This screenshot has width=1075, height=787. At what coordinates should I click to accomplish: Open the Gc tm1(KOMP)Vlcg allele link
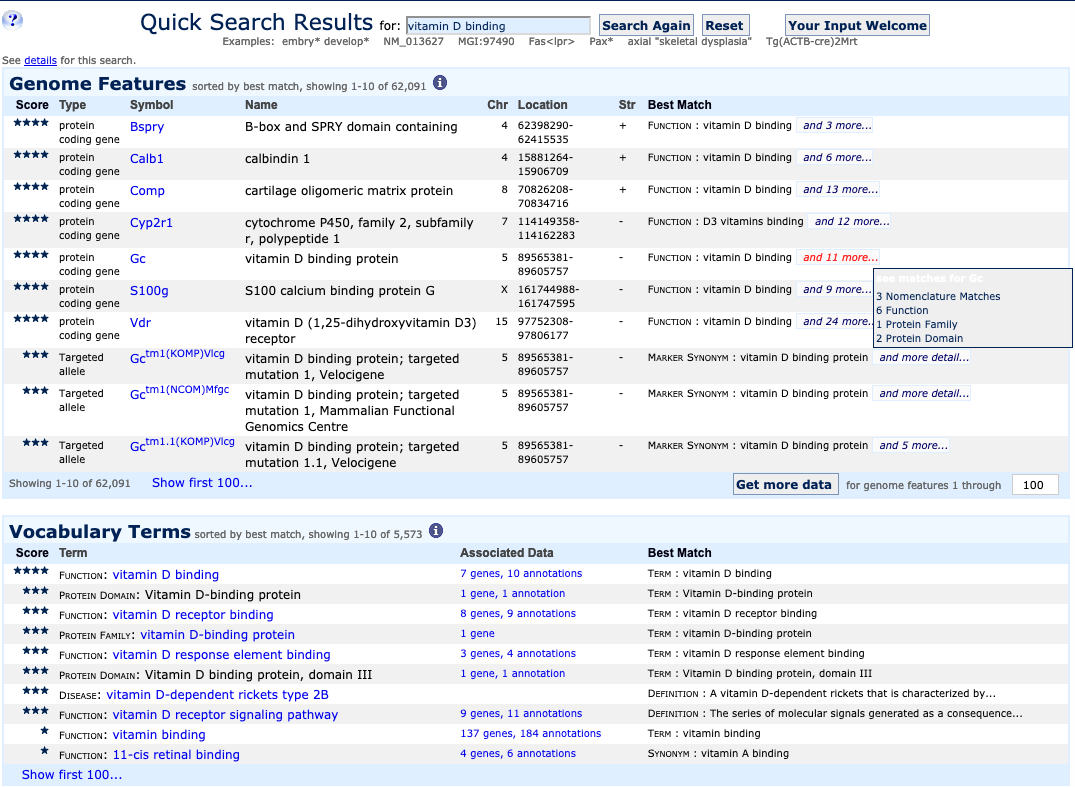click(178, 356)
